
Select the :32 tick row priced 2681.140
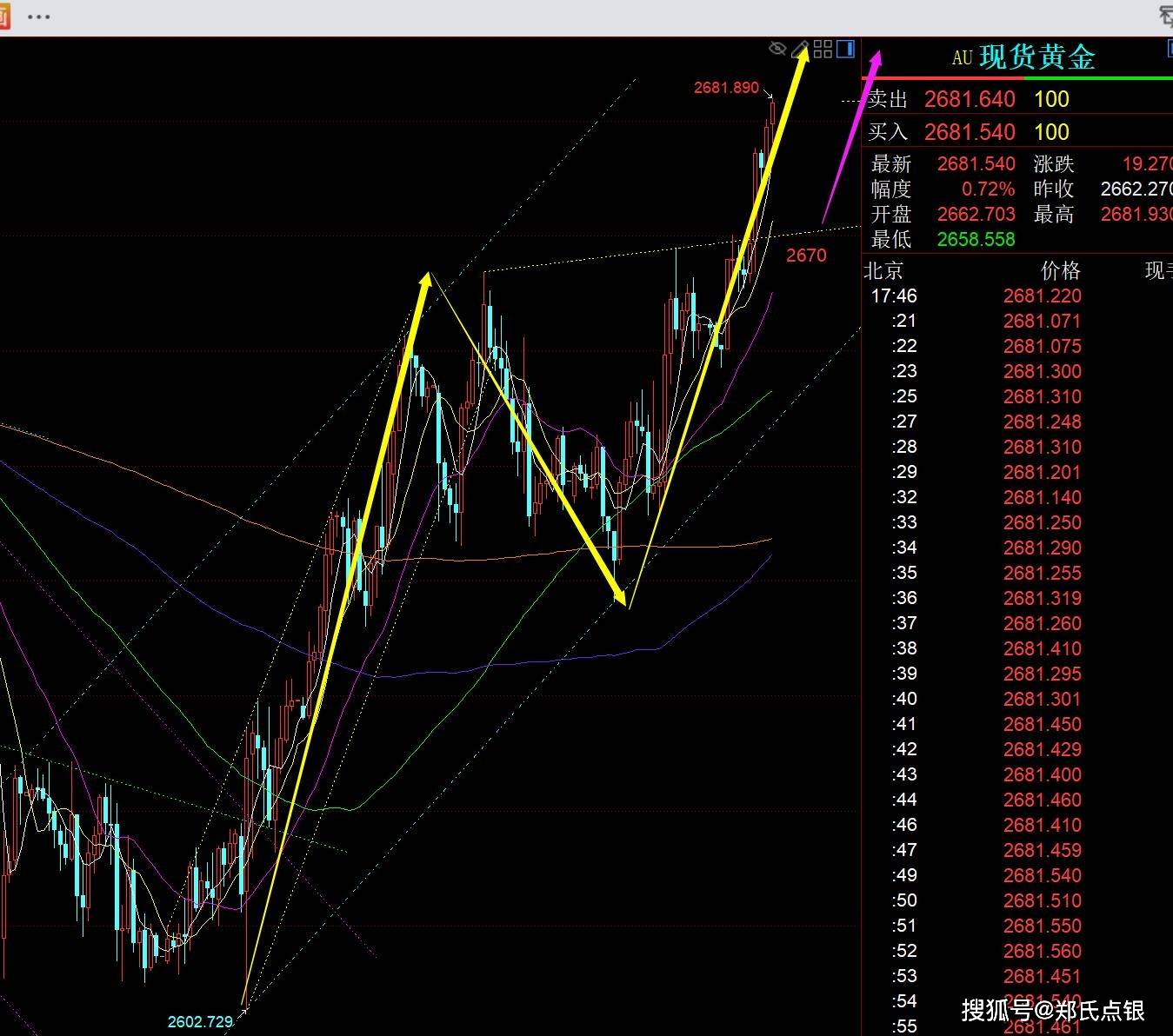(x=1017, y=497)
